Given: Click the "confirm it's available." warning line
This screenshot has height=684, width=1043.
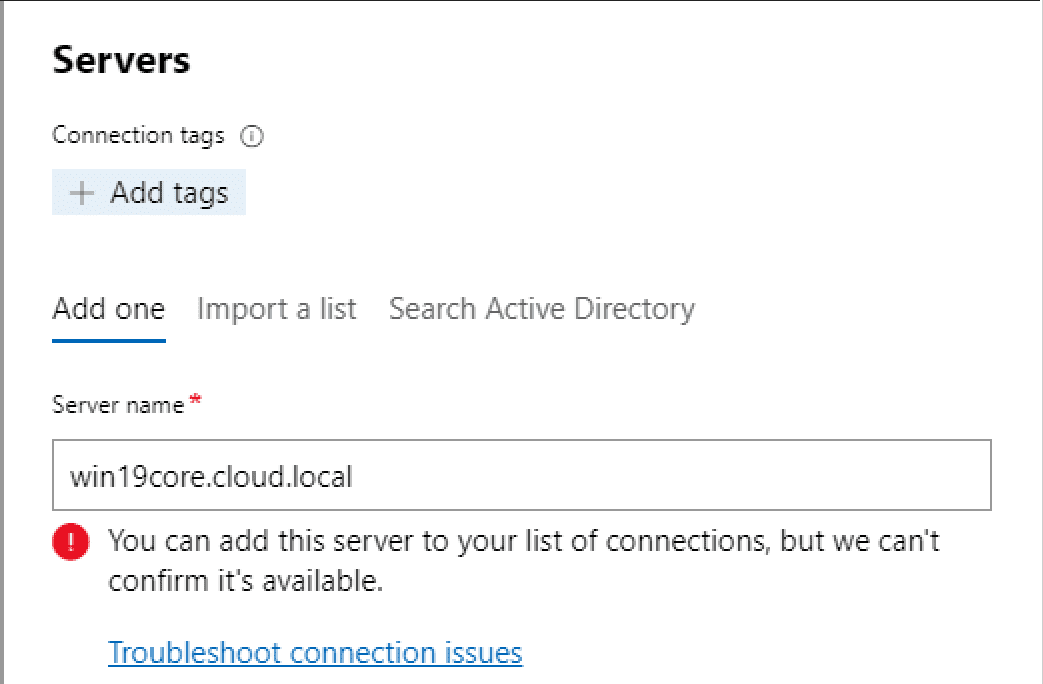Looking at the screenshot, I should point(245,581).
